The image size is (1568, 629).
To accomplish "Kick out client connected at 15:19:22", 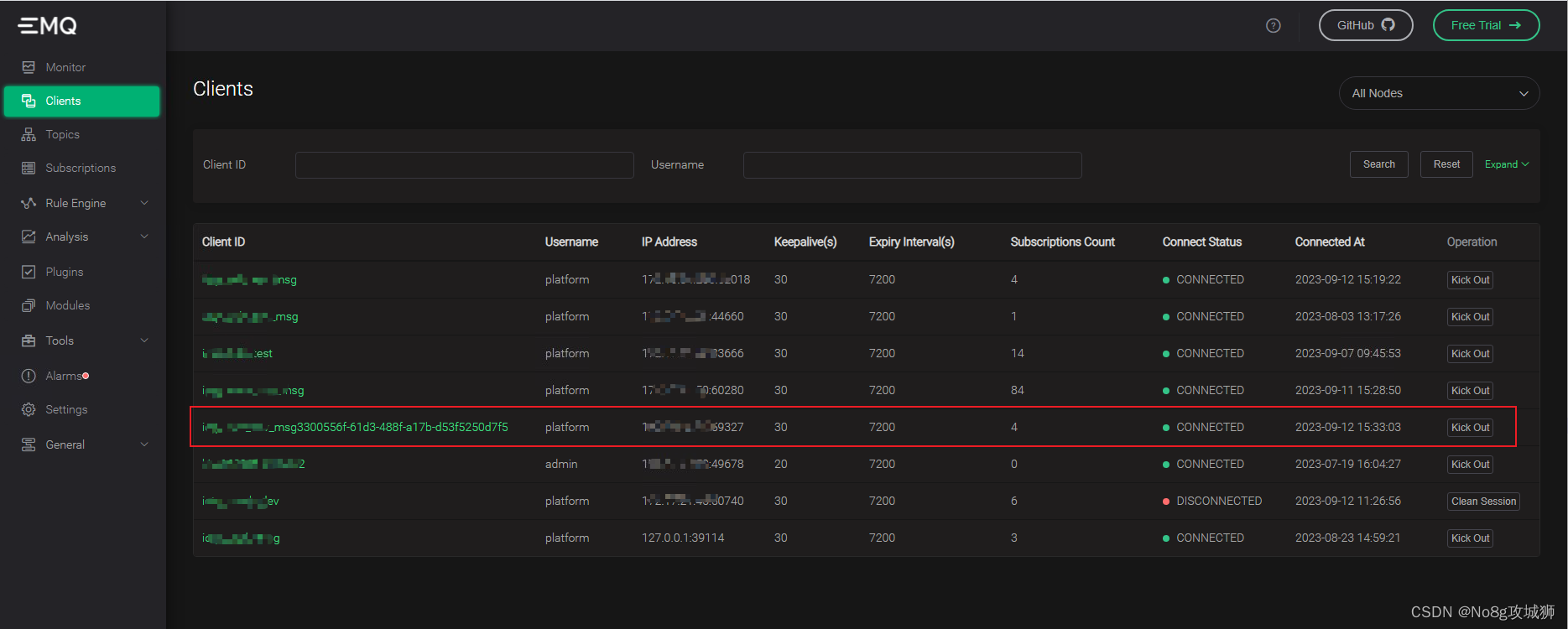I will click(x=1470, y=280).
